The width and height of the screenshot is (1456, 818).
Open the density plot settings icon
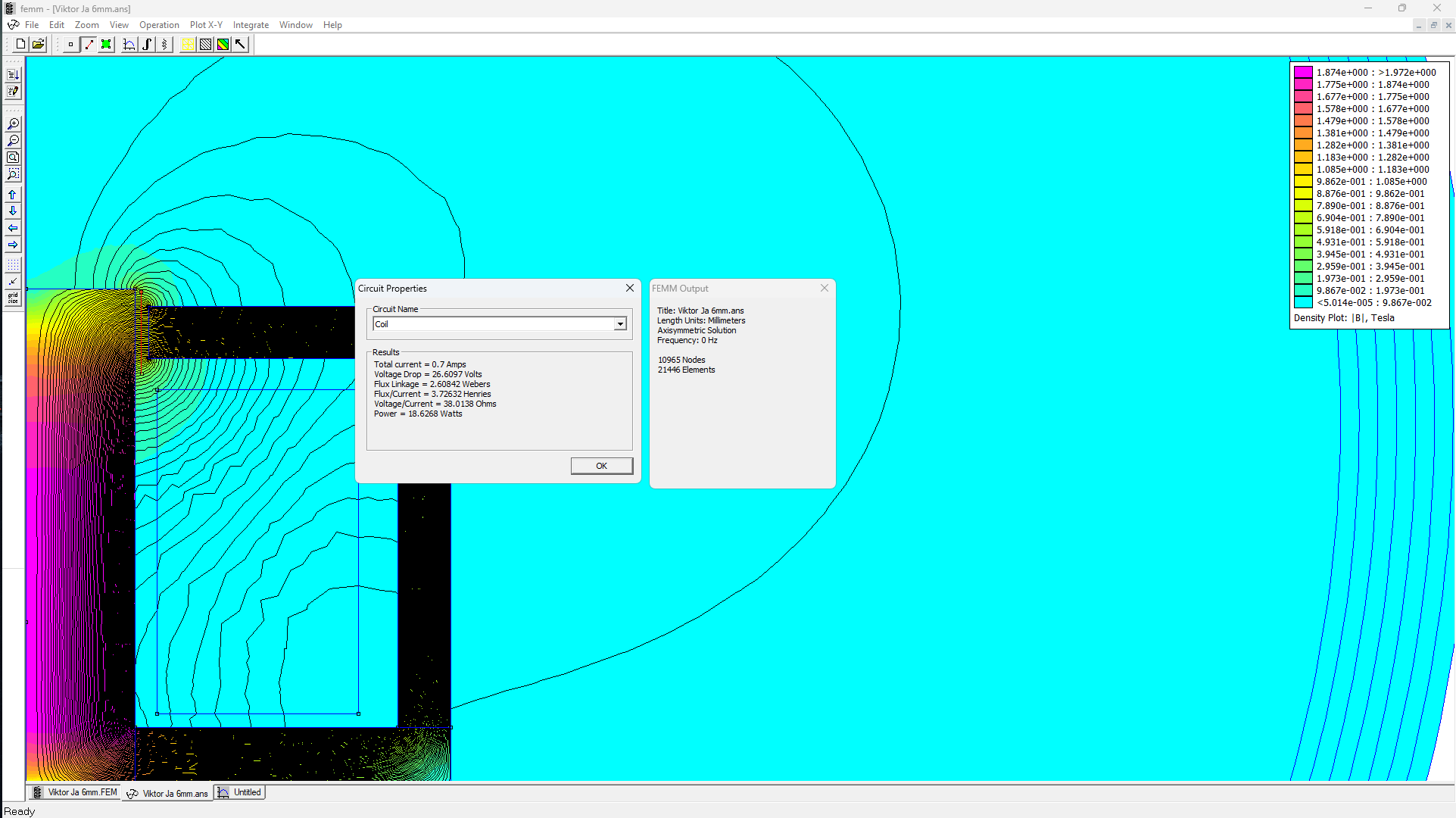coord(223,44)
